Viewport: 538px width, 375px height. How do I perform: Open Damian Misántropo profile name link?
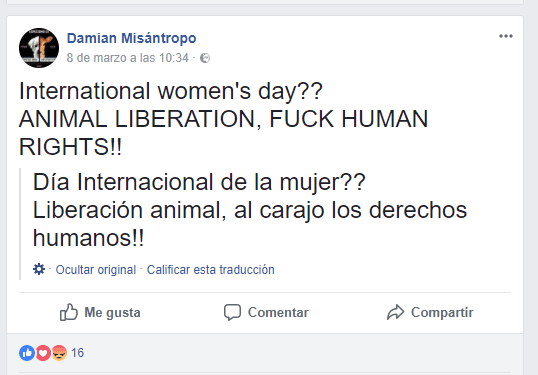[131, 38]
